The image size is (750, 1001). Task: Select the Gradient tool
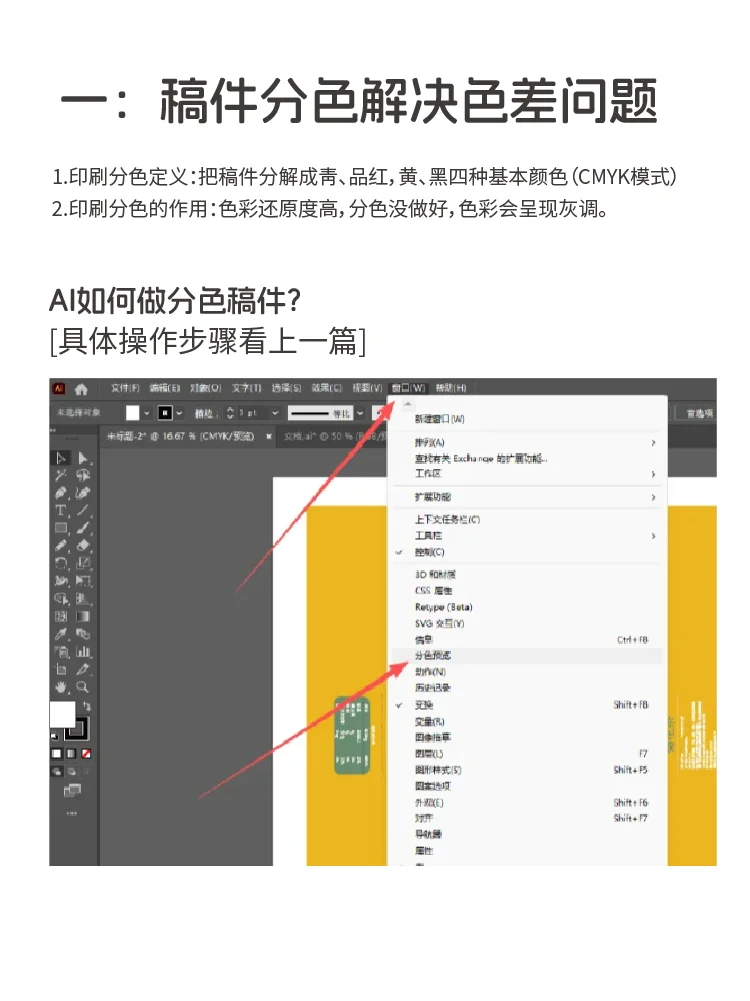point(83,617)
